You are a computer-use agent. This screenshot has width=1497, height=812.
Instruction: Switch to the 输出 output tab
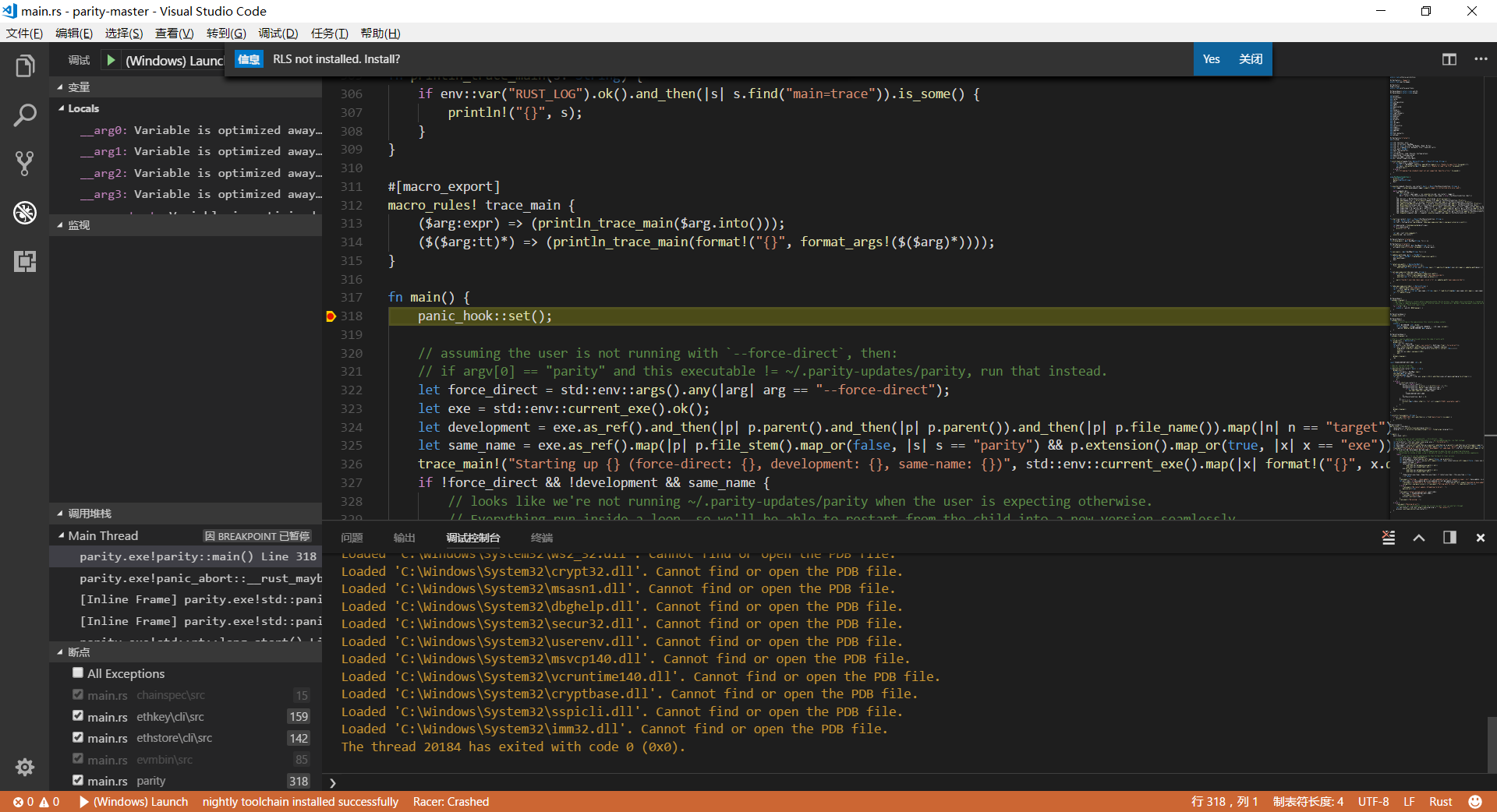point(404,538)
